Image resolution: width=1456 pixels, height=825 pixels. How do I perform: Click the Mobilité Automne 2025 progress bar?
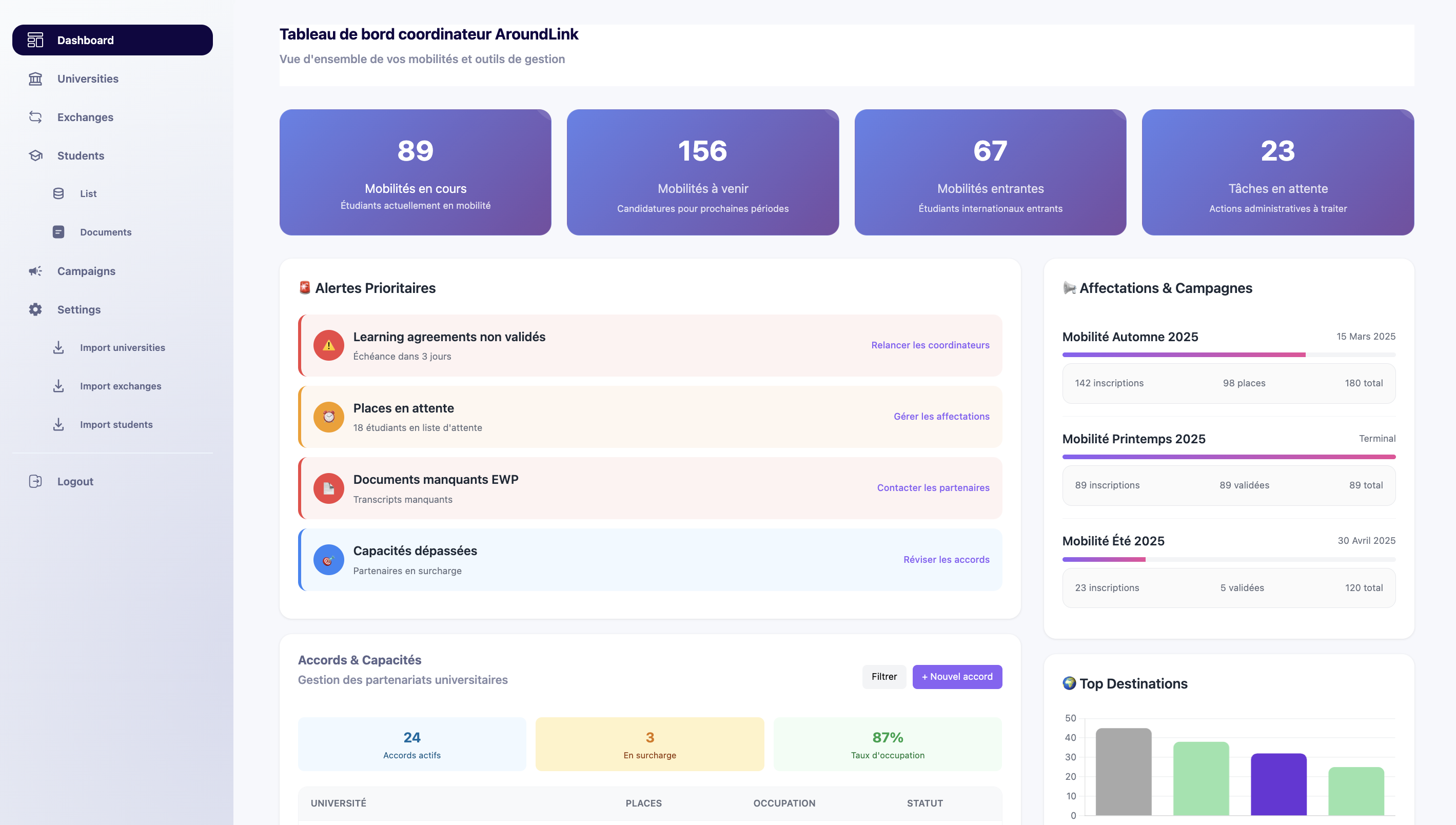pyautogui.click(x=1228, y=355)
